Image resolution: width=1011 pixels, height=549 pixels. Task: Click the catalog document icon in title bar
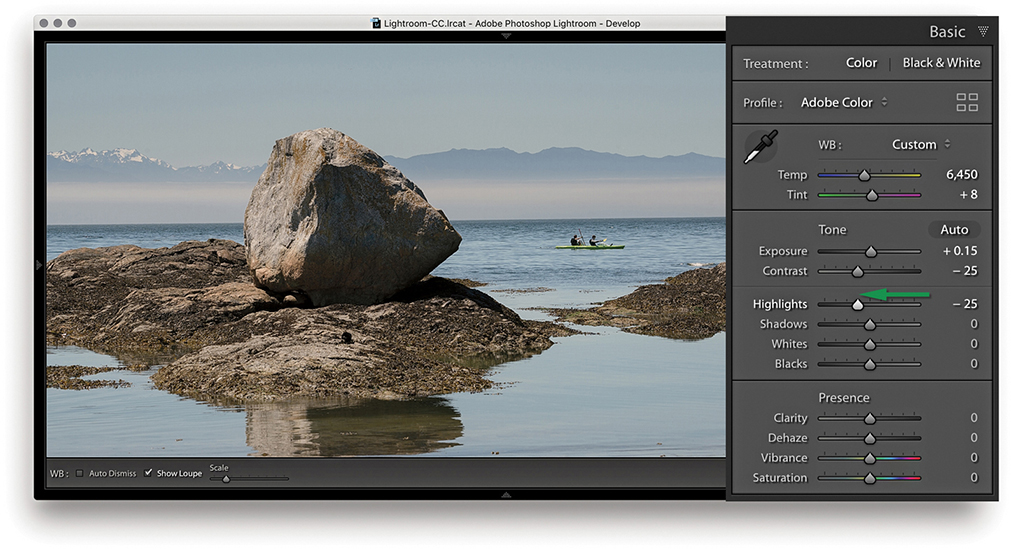tap(376, 23)
